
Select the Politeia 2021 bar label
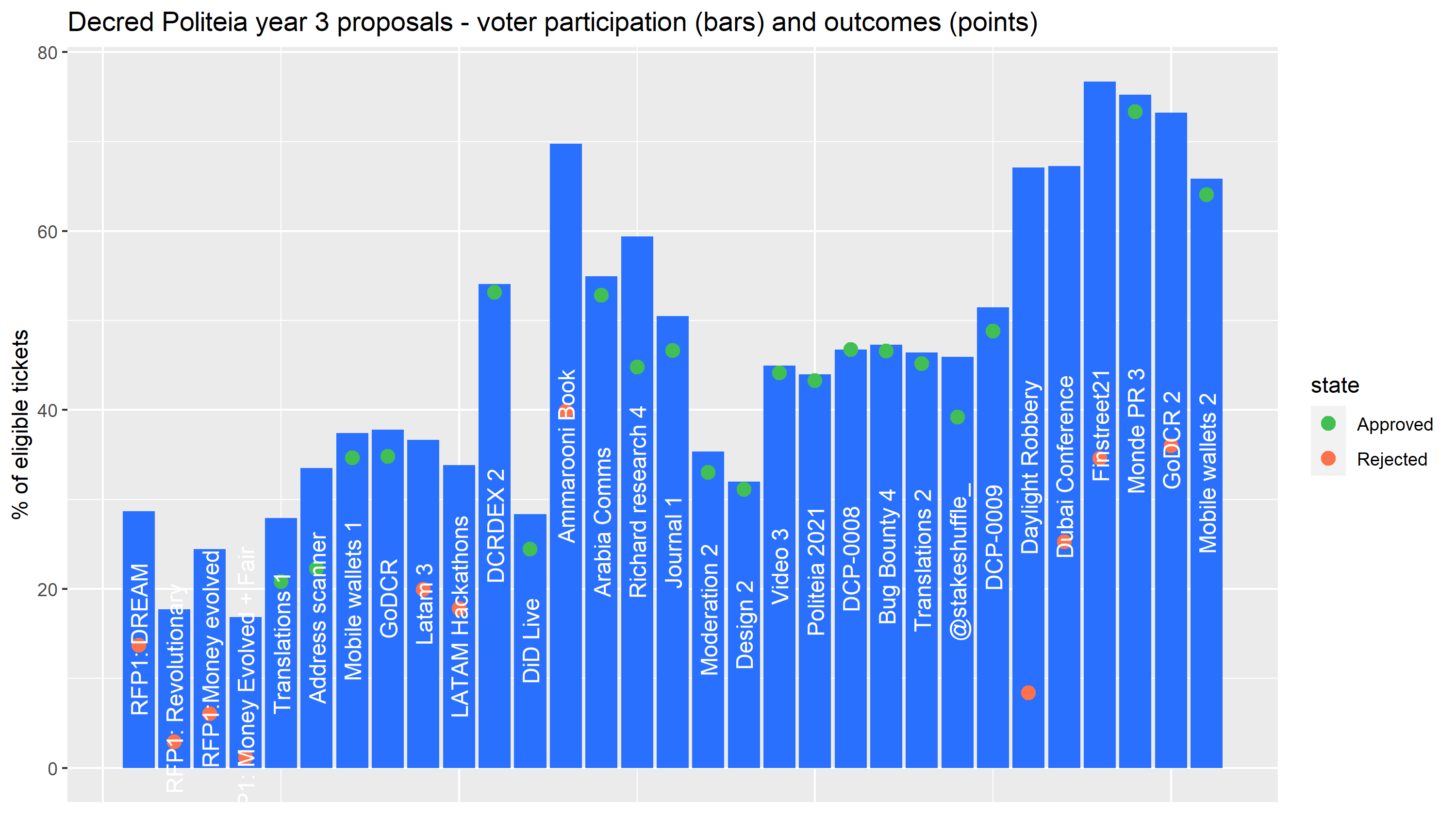(816, 572)
